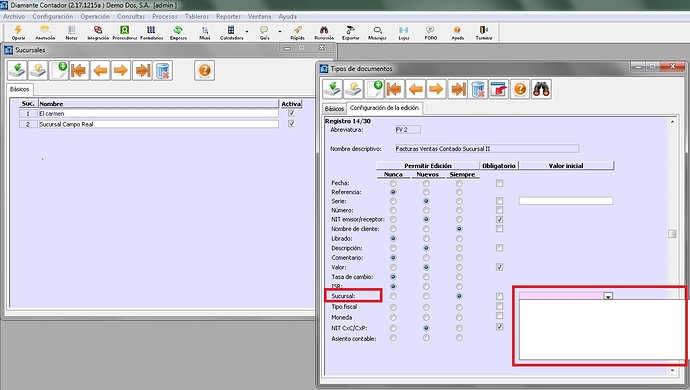Open the Sucursal valor inicial dropdown arrow
The height and width of the screenshot is (390, 690).
(608, 296)
